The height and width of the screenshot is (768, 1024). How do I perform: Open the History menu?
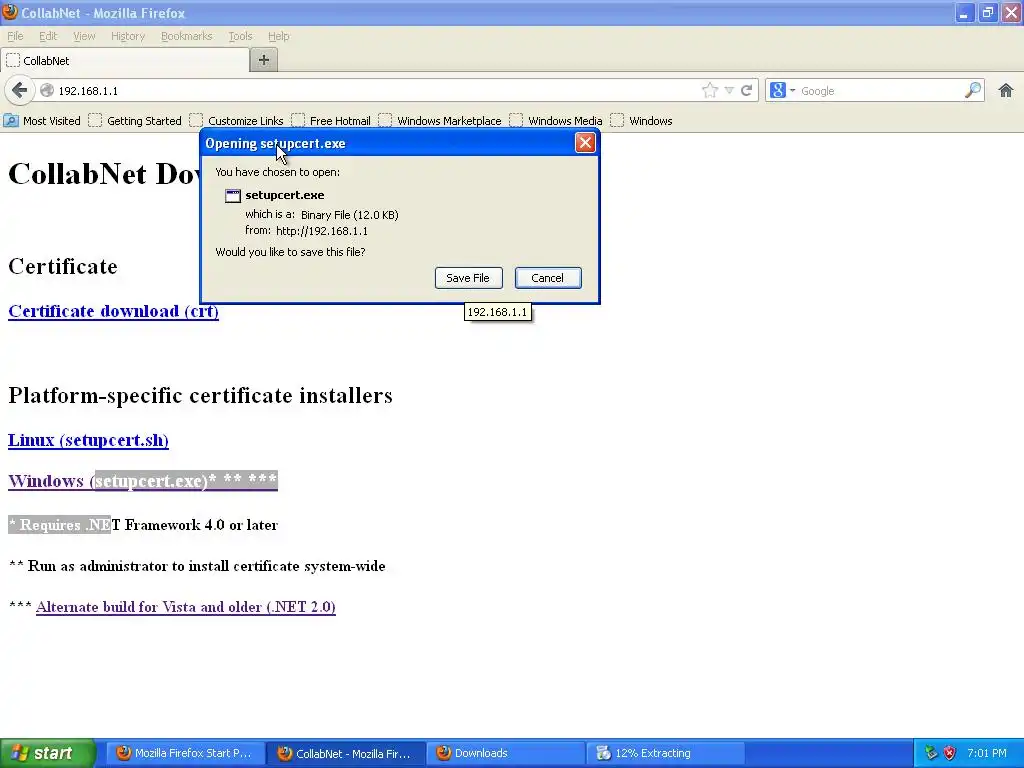pos(128,36)
